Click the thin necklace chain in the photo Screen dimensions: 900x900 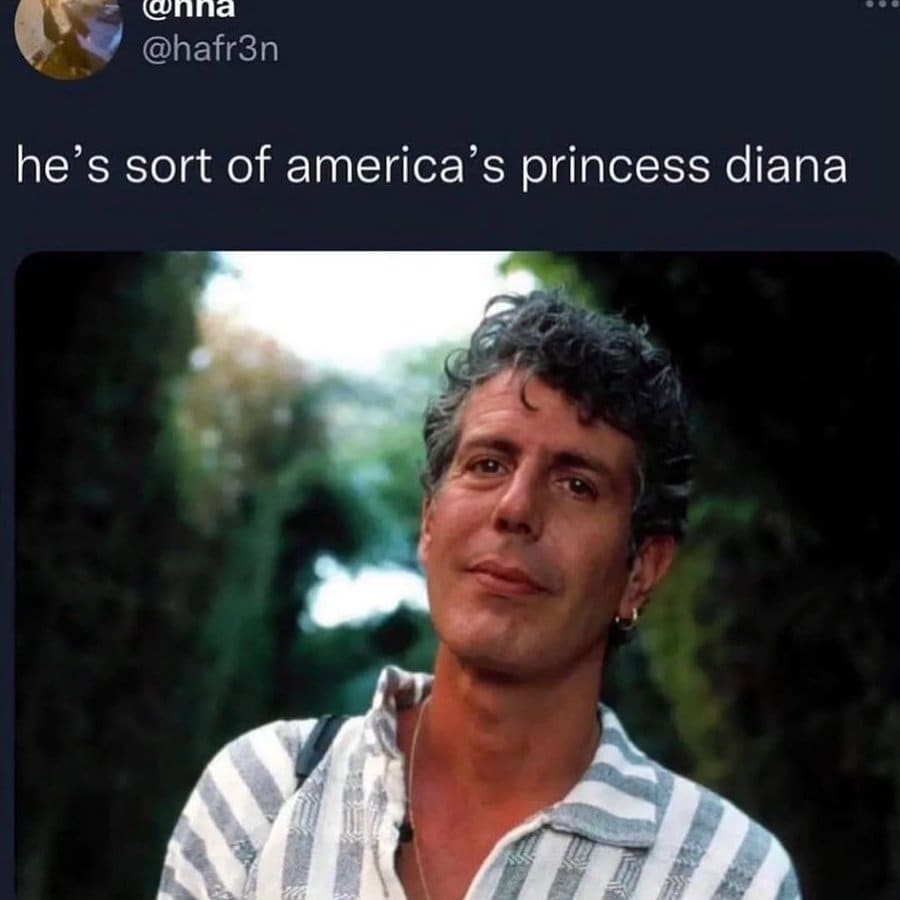click(x=414, y=792)
